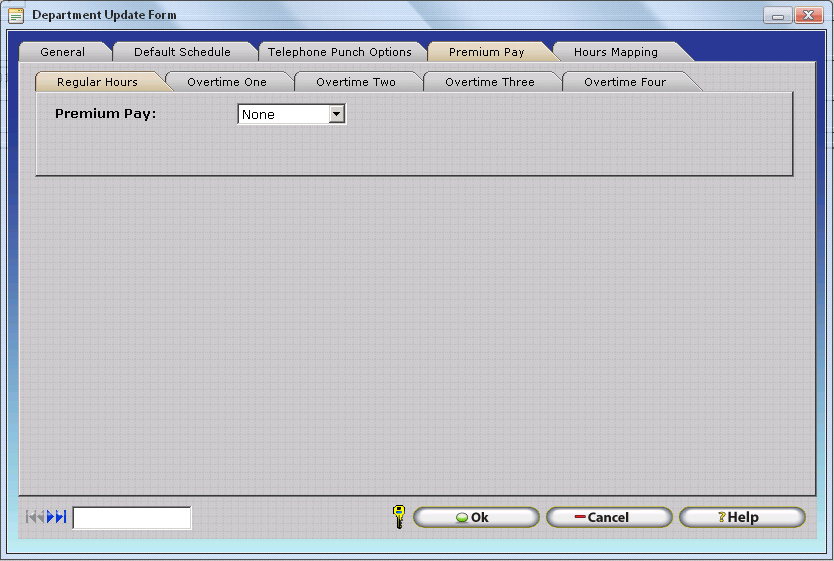Go to the Hours Mapping tab
This screenshot has height=561, width=834.
click(x=615, y=52)
